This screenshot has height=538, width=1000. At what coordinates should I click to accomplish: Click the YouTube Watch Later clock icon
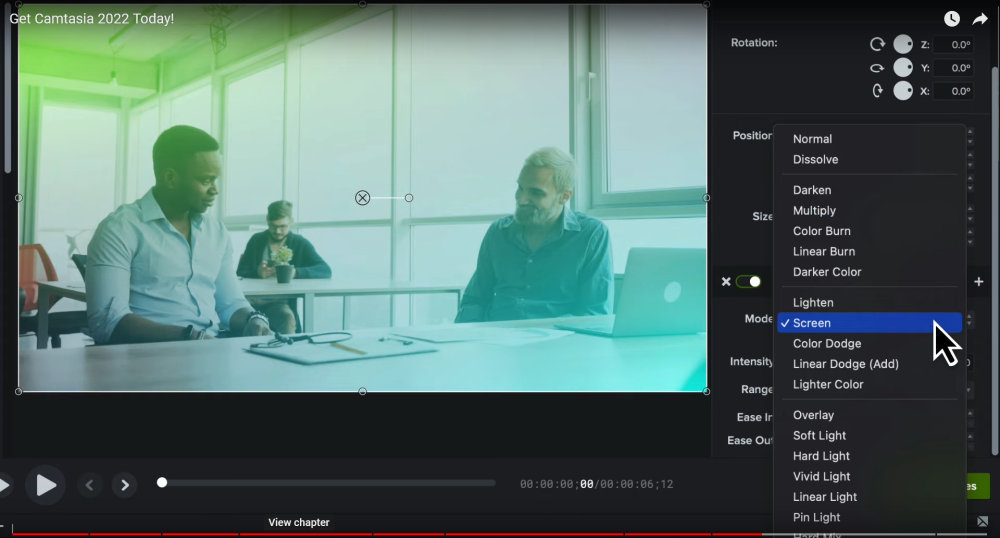pos(952,19)
